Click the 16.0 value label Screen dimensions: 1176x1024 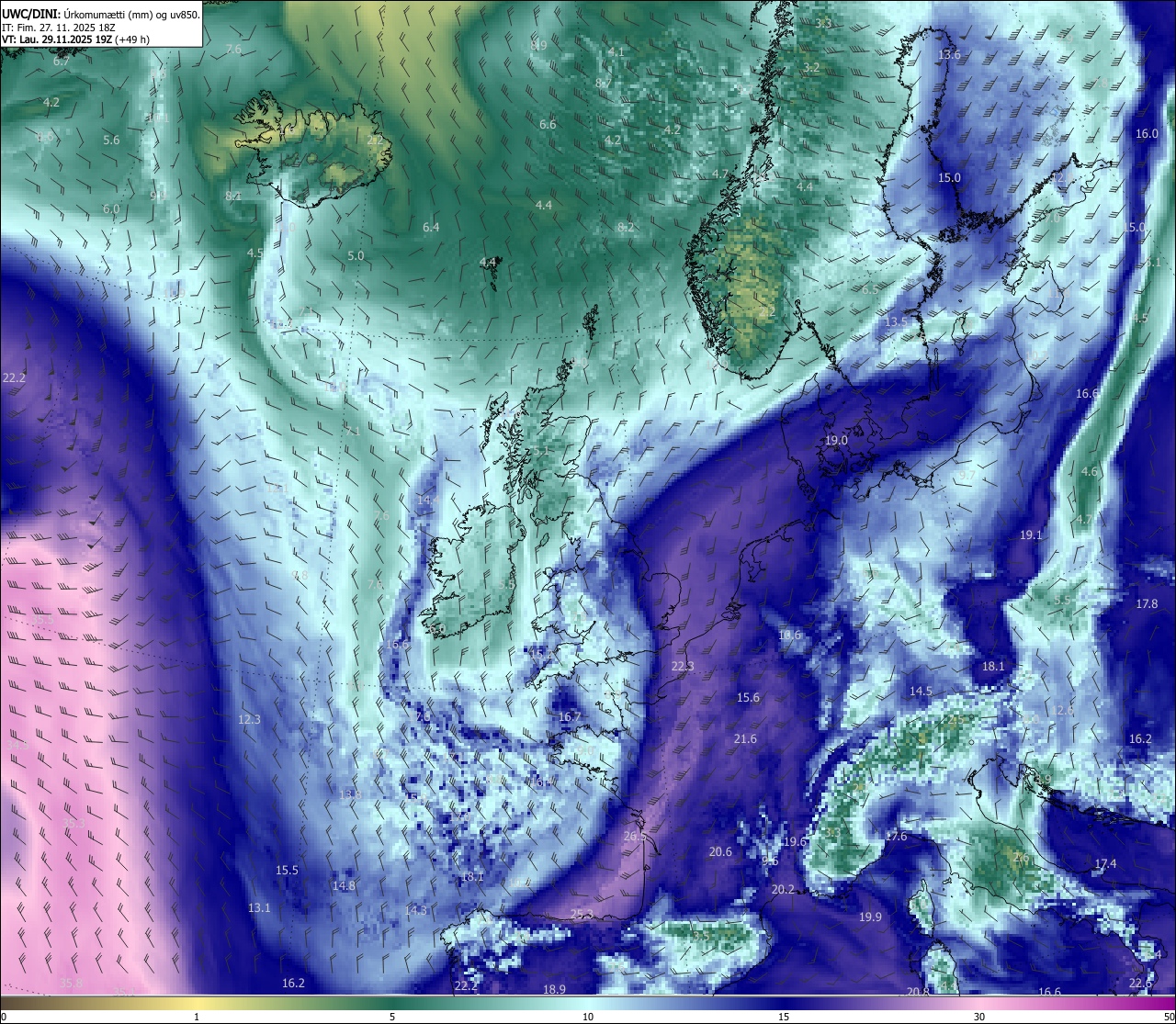[x=1147, y=134]
